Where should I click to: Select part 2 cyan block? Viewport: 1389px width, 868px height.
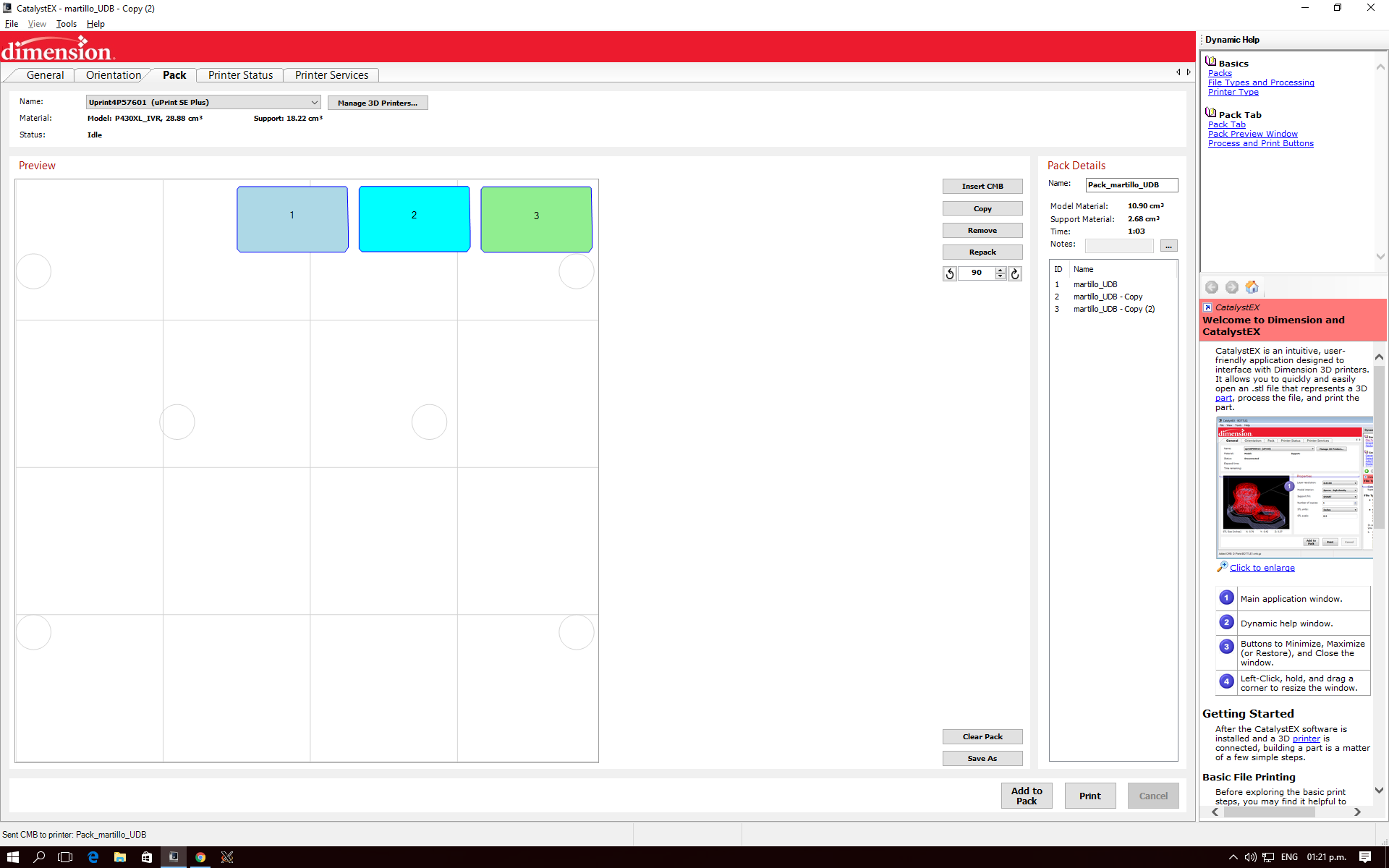(x=414, y=219)
